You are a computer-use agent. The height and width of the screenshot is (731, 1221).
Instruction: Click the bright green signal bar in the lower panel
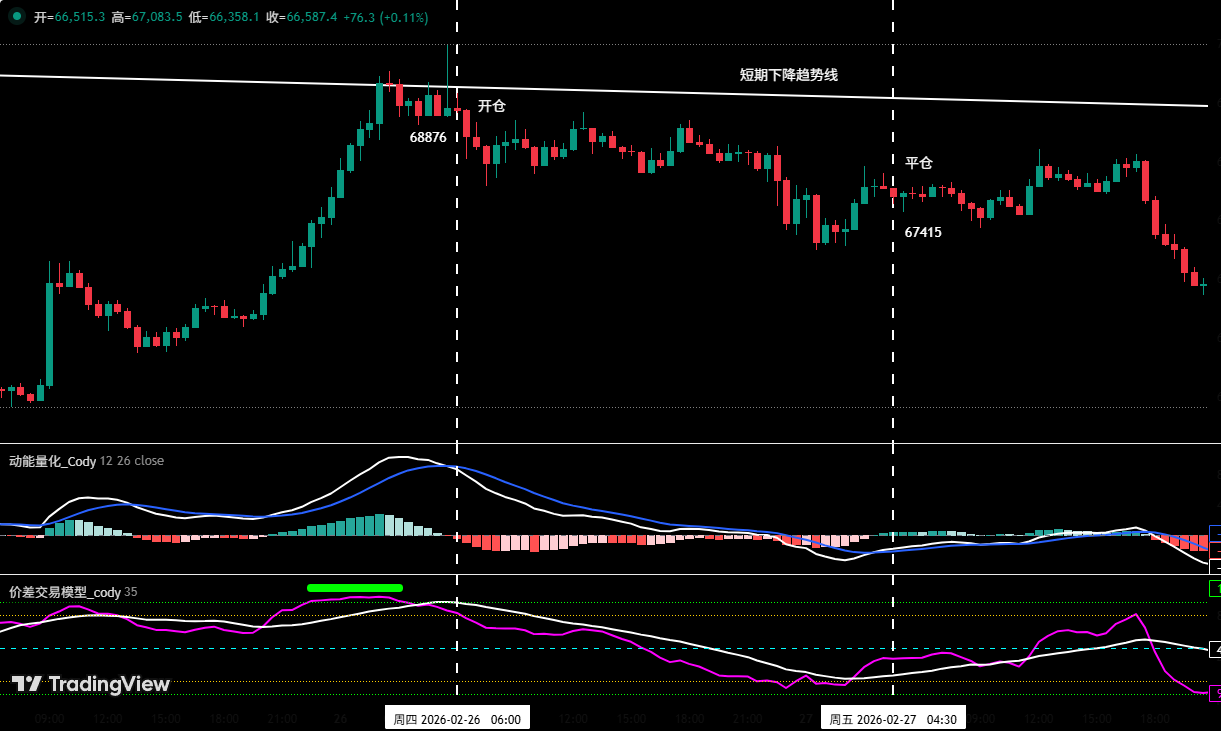[x=355, y=587]
